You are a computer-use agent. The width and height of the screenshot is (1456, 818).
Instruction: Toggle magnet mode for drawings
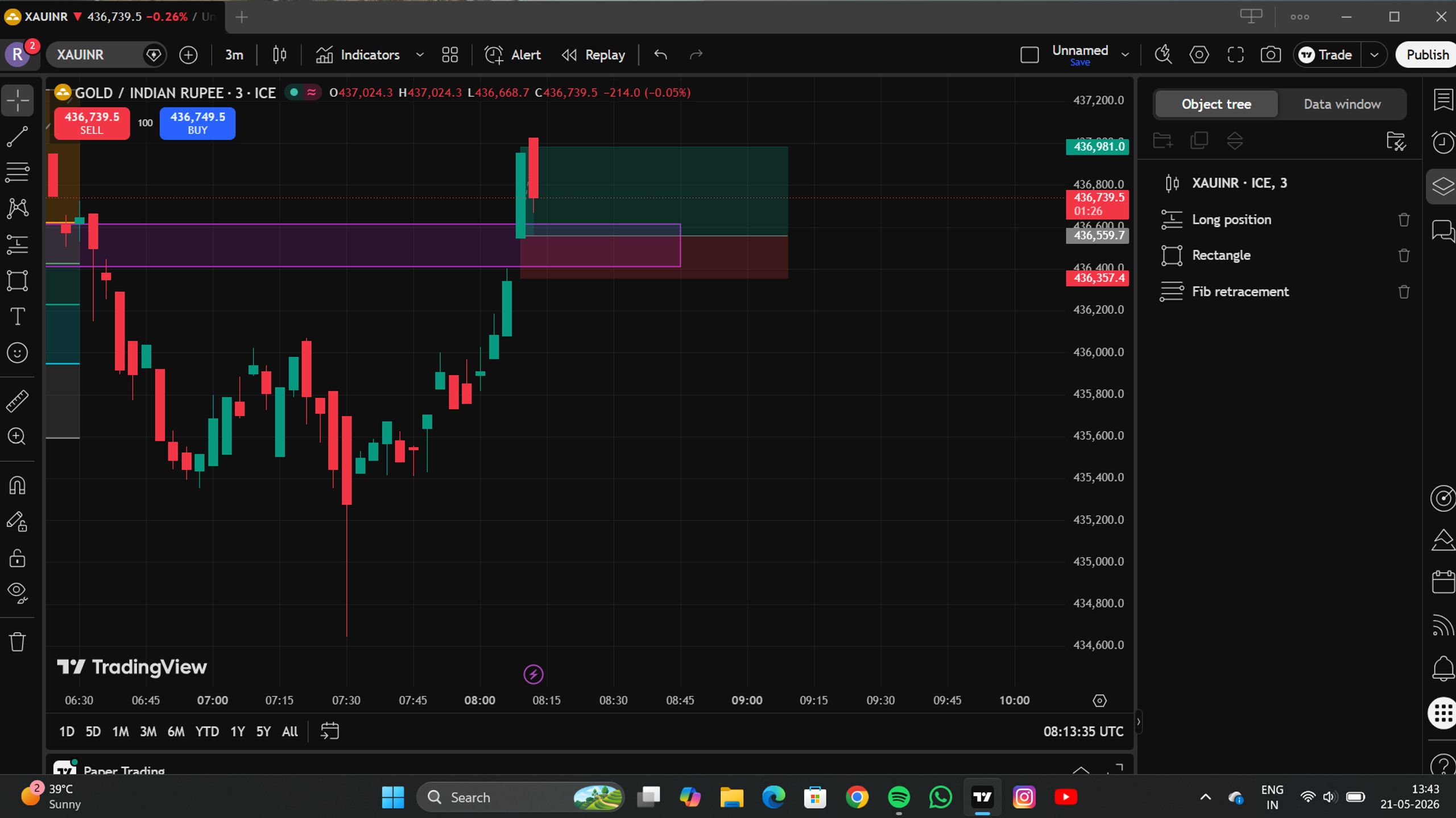pyautogui.click(x=18, y=485)
